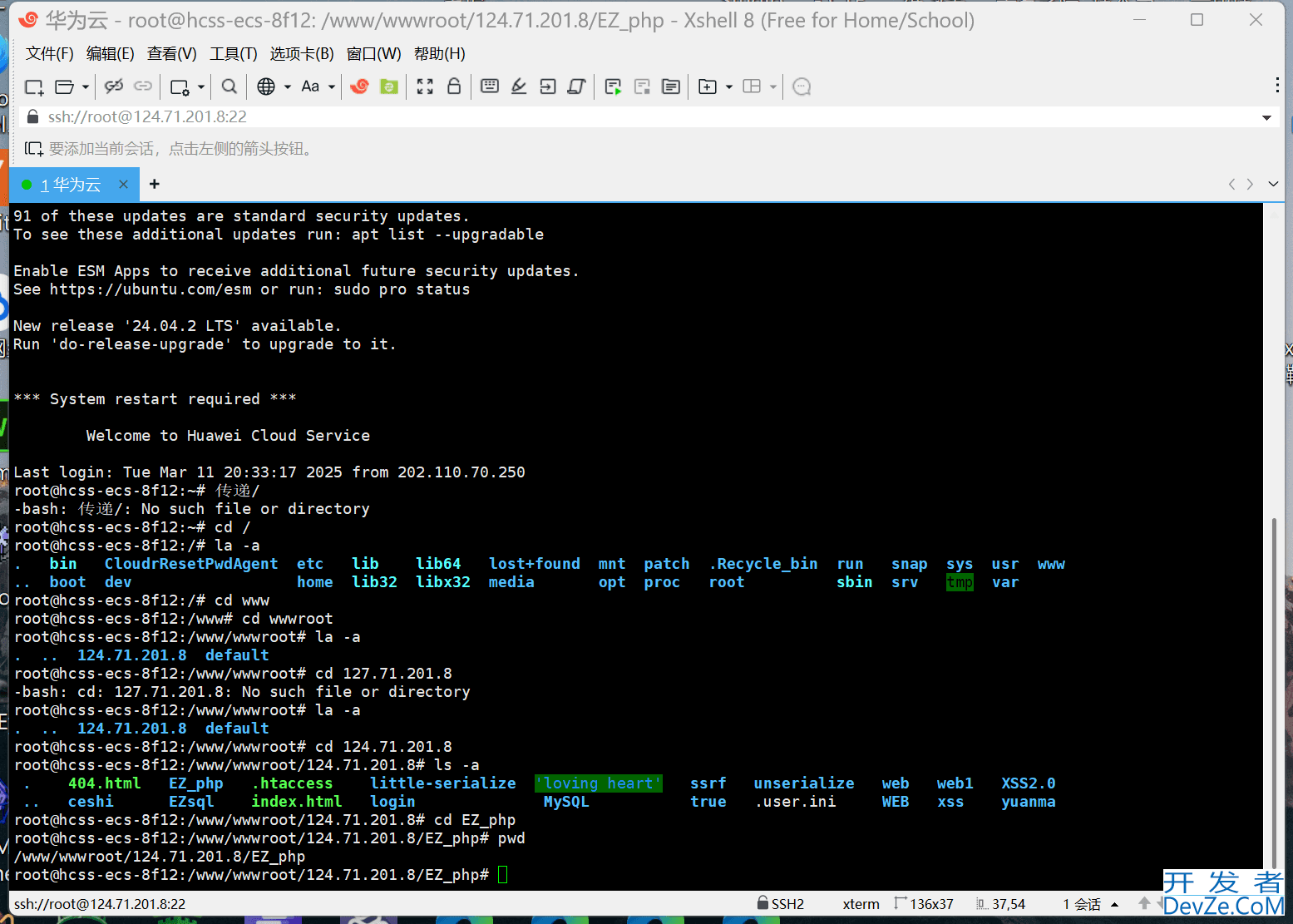Click the Keyboard mapping icon
Viewport: 1293px width, 924px height.
tap(490, 86)
